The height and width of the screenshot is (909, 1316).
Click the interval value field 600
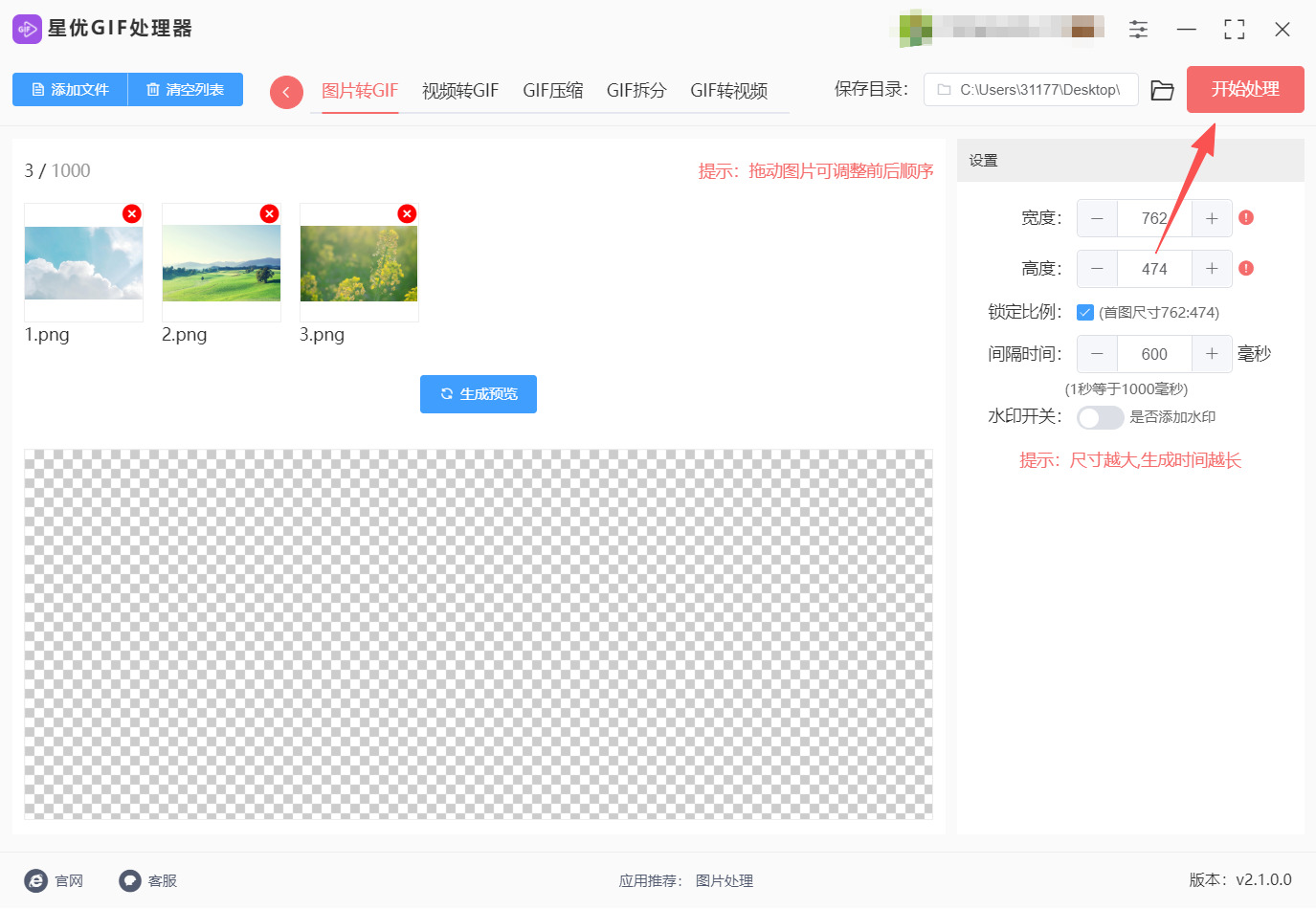pos(1154,354)
